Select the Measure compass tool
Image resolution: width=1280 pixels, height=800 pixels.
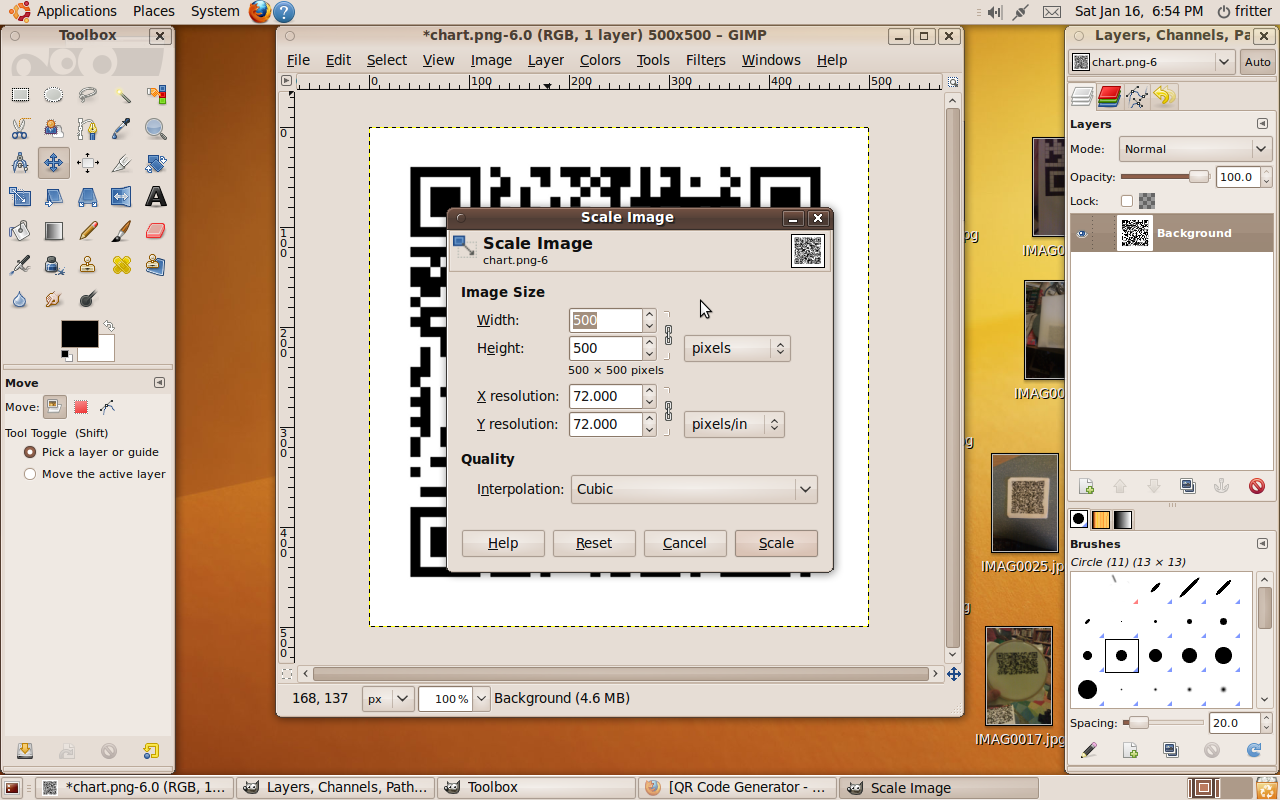pos(20,163)
